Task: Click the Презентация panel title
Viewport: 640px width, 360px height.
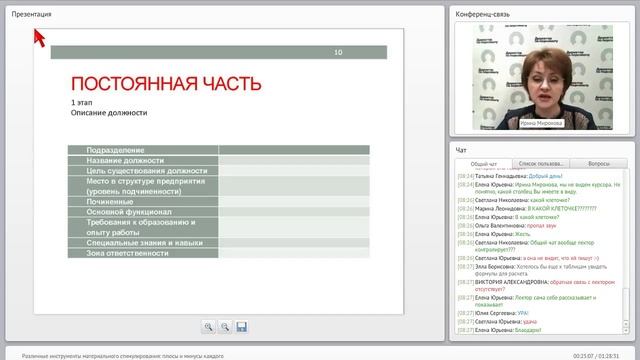Action: click(x=31, y=14)
